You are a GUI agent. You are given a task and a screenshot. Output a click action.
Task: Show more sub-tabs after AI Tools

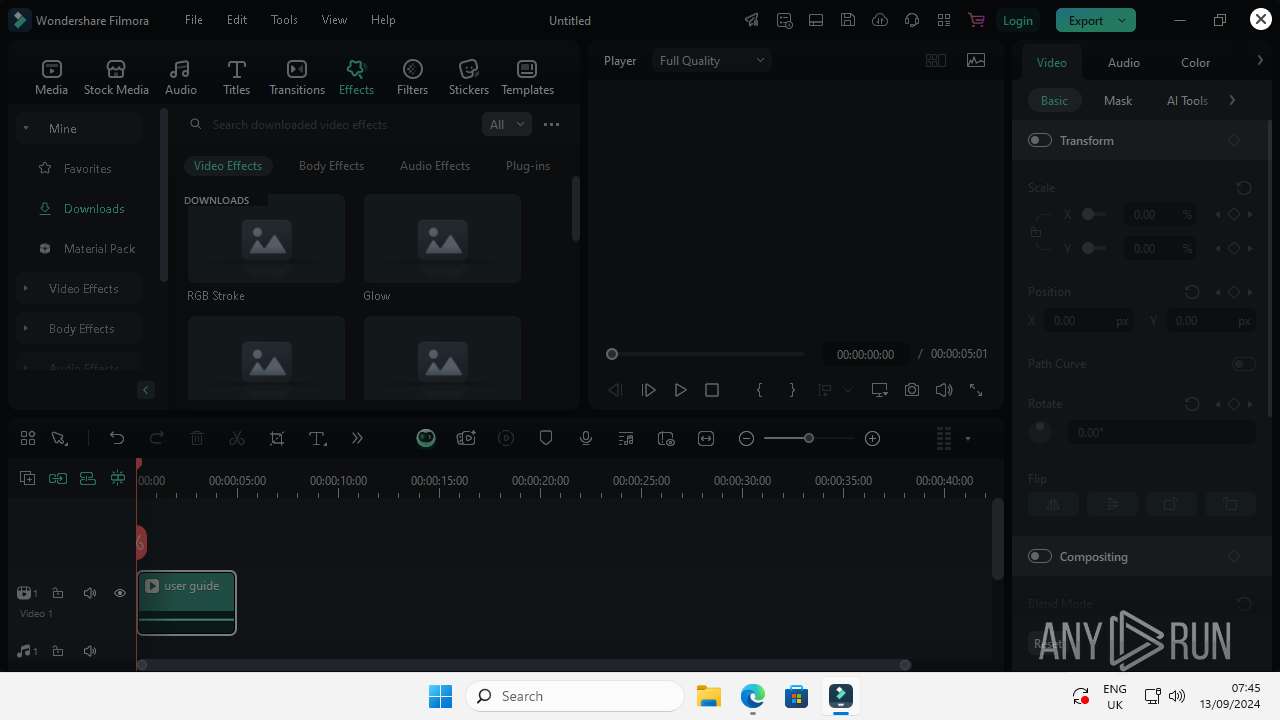pos(1232,100)
